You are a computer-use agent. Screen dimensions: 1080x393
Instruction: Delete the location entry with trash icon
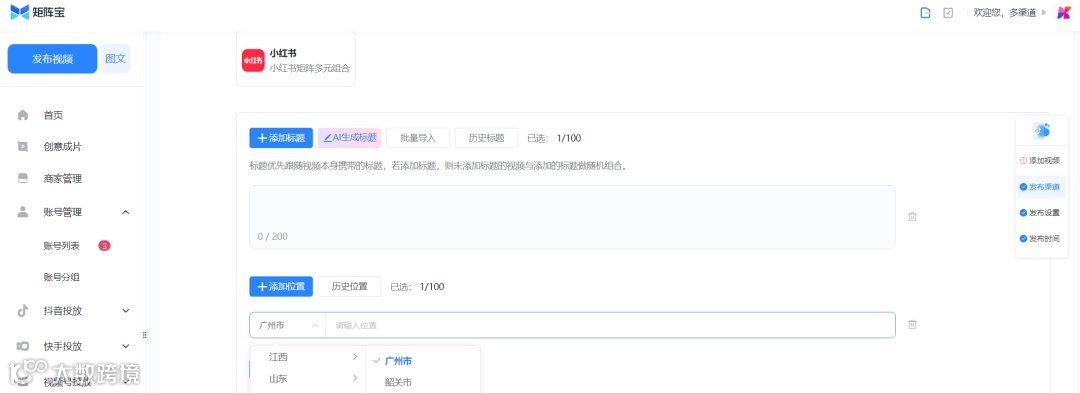[912, 325]
